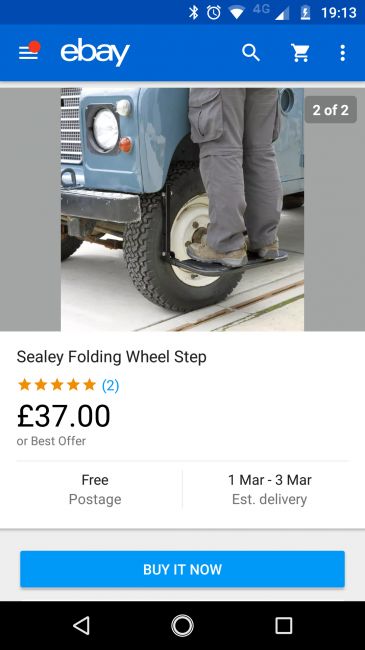The height and width of the screenshot is (650, 365).
Task: Tap the five-star rating
Action: click(x=56, y=385)
